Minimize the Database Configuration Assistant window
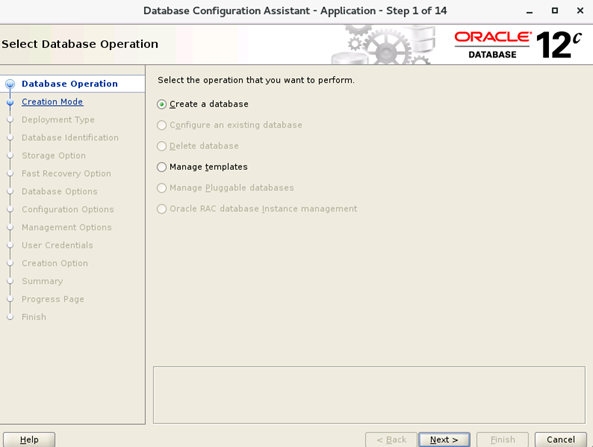 (x=529, y=11)
